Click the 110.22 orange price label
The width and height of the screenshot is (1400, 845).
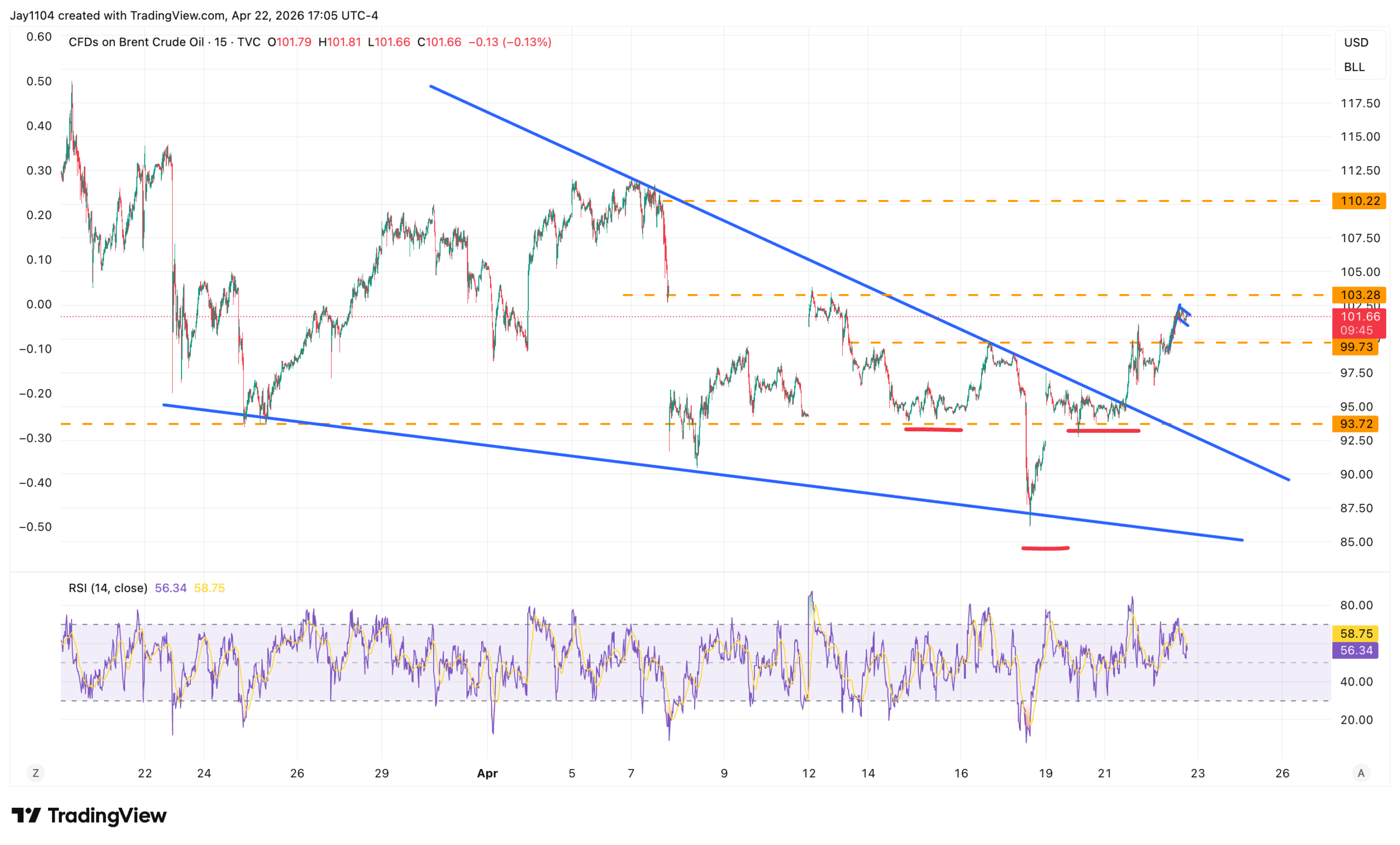pos(1359,201)
